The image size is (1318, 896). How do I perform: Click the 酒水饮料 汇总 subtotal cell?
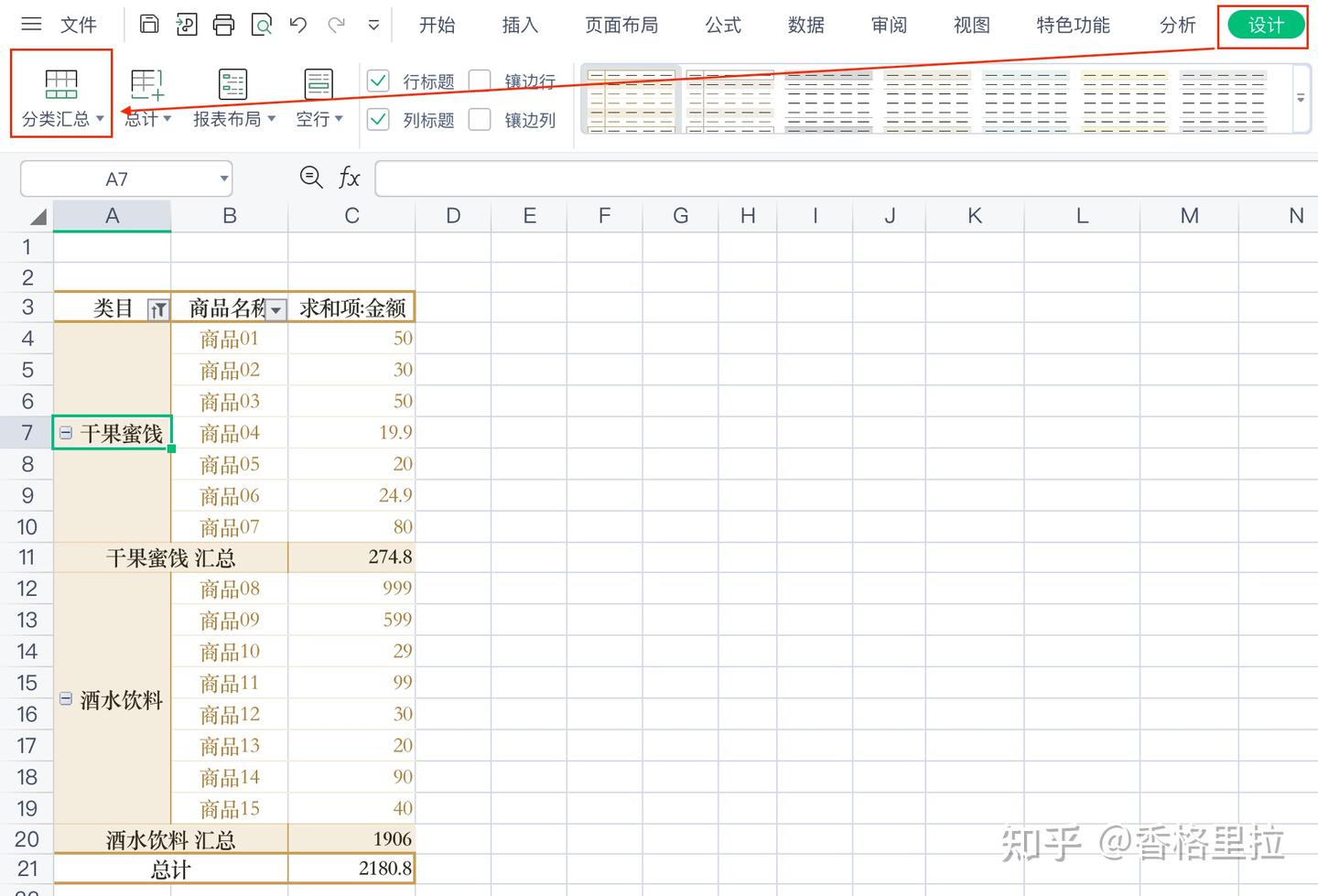(171, 839)
